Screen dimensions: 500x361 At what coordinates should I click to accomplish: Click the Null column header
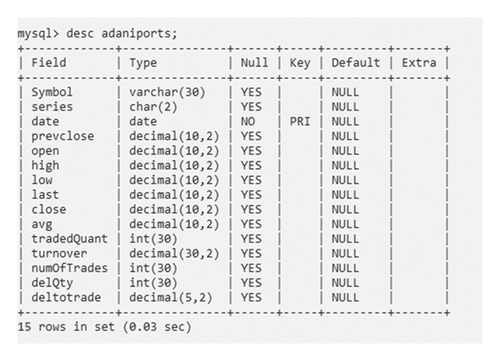[254, 63]
